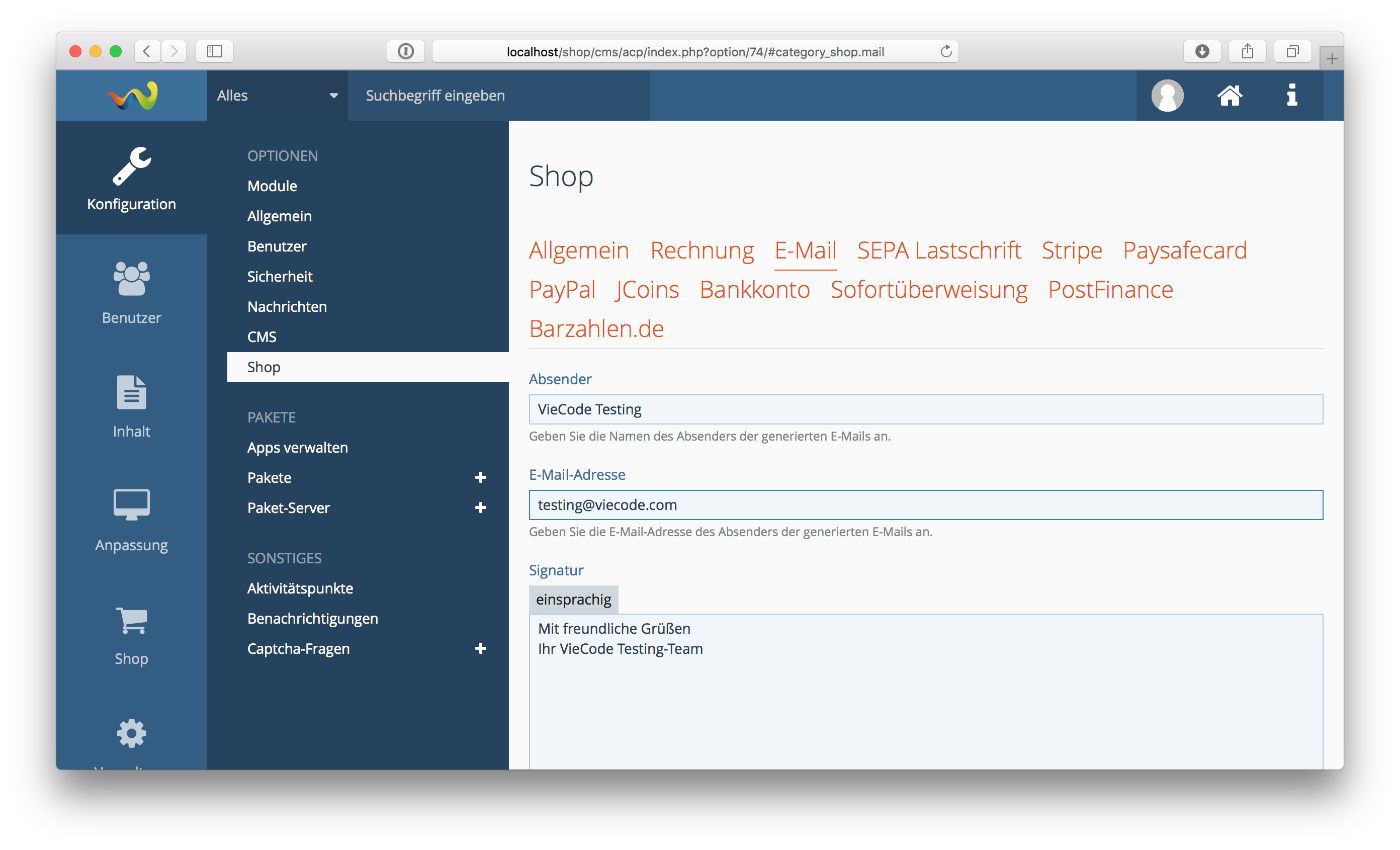The height and width of the screenshot is (850, 1400).
Task: Click the Absender input field
Action: [x=925, y=409]
